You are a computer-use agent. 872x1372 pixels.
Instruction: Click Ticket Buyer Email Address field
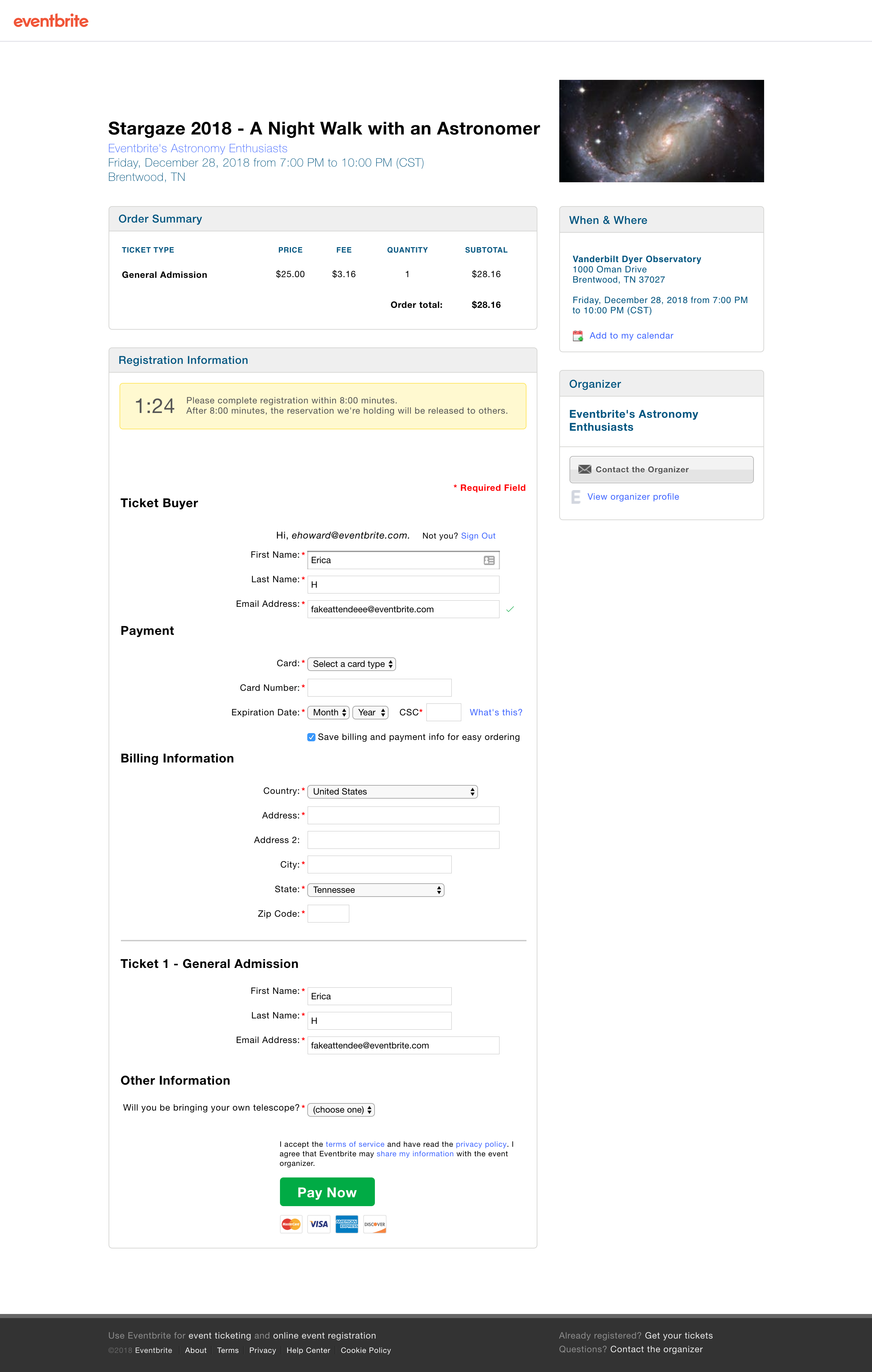tap(404, 609)
